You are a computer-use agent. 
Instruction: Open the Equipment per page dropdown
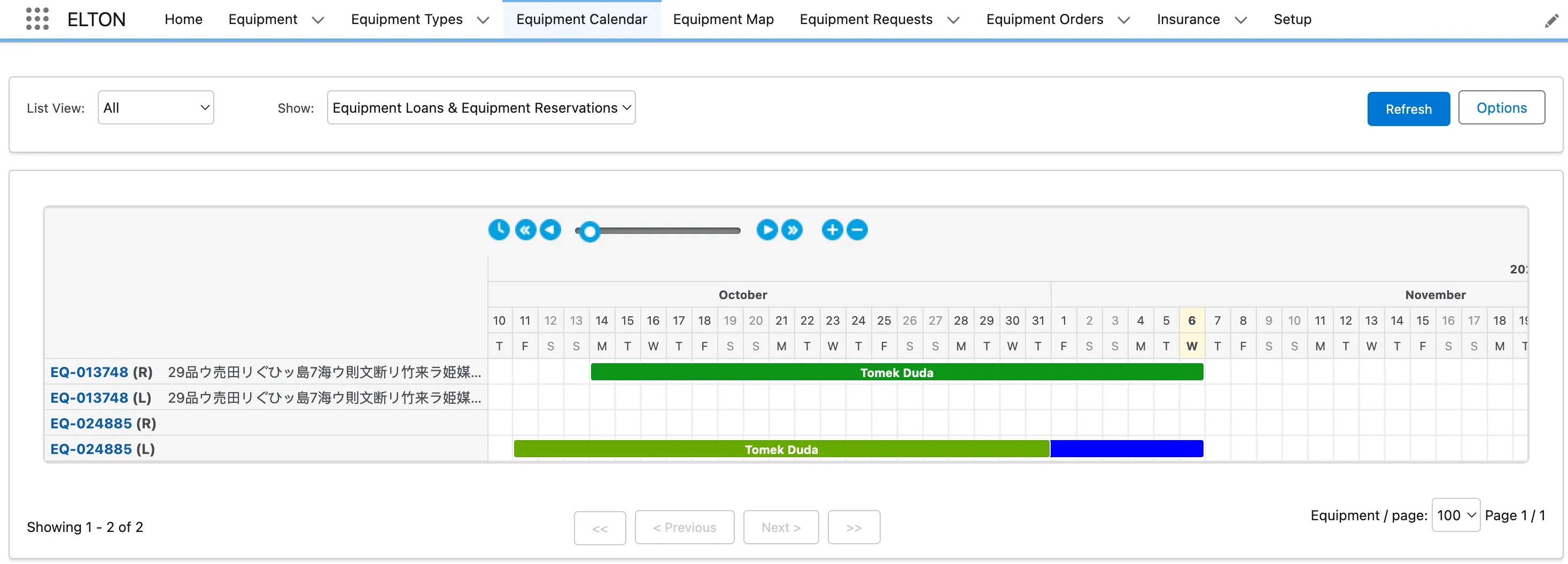1455,515
